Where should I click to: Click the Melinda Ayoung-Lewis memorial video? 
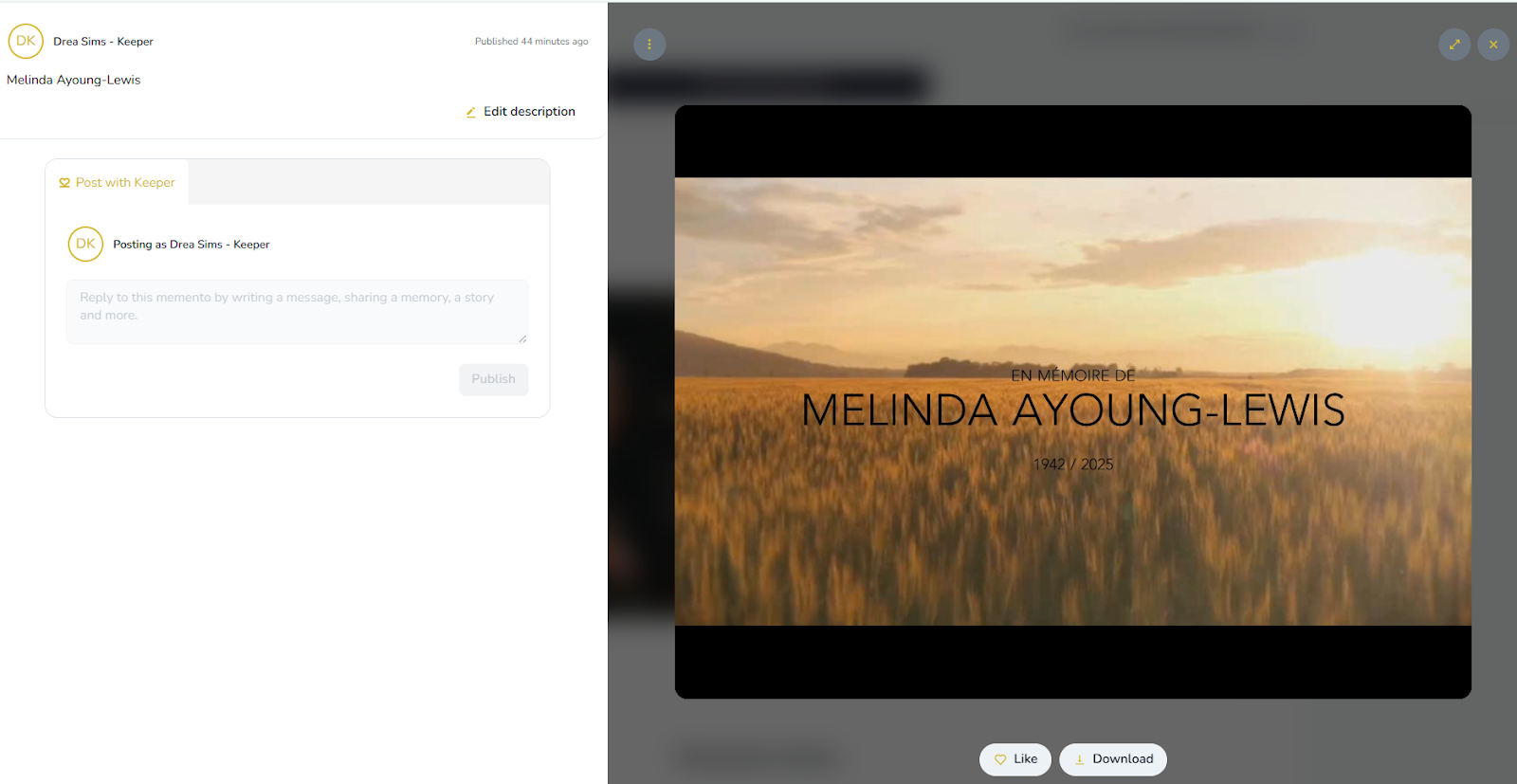click(x=1072, y=402)
